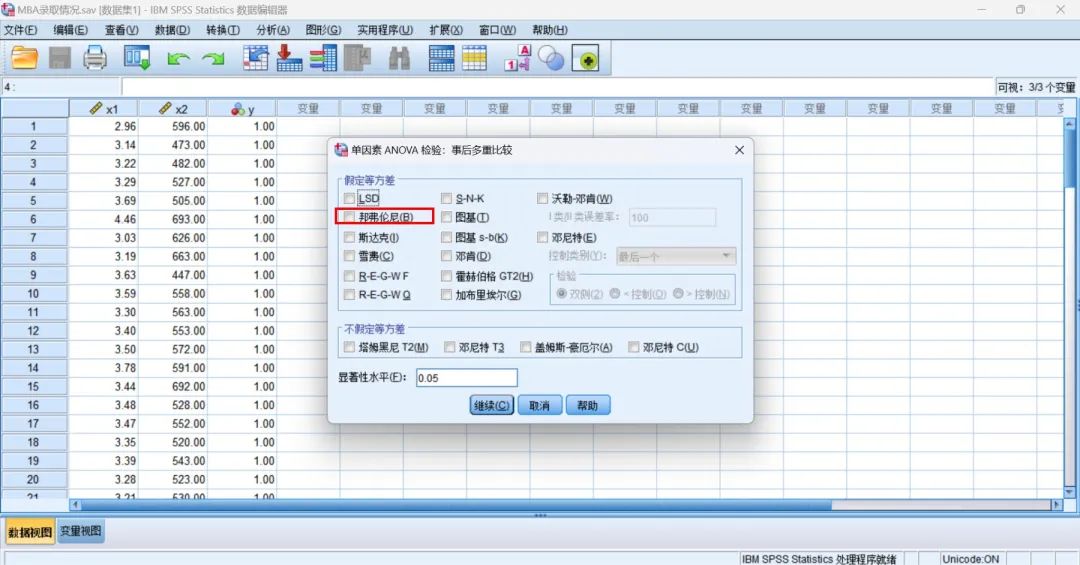
Task: Check the R-E-G-W F option
Action: click(349, 276)
